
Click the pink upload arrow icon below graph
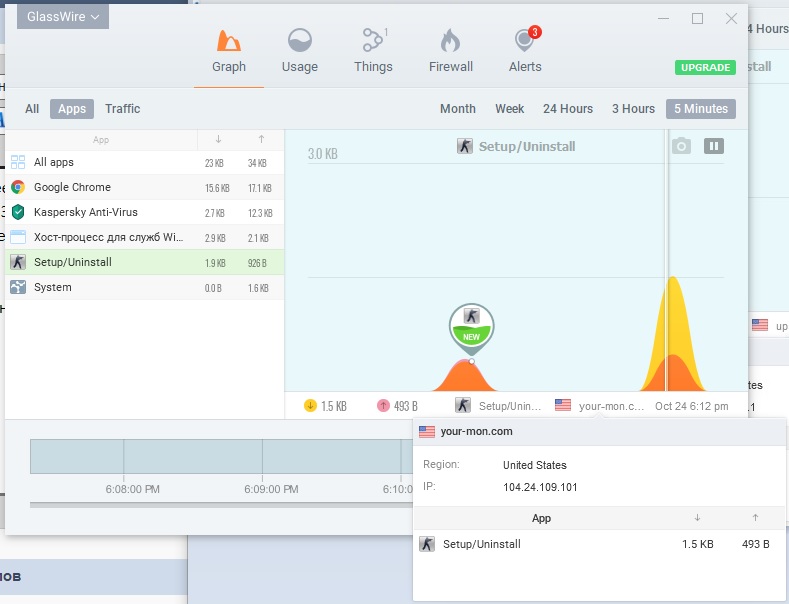tap(383, 406)
